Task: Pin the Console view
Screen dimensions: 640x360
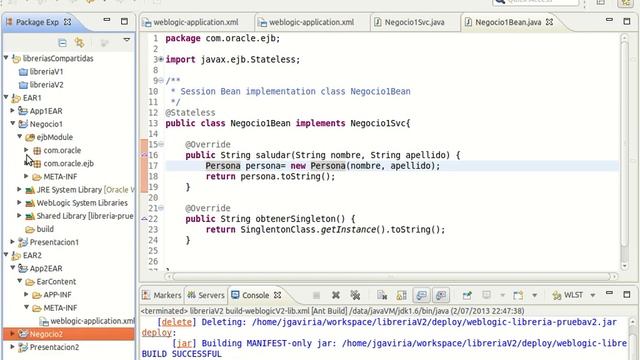Action: [467, 295]
